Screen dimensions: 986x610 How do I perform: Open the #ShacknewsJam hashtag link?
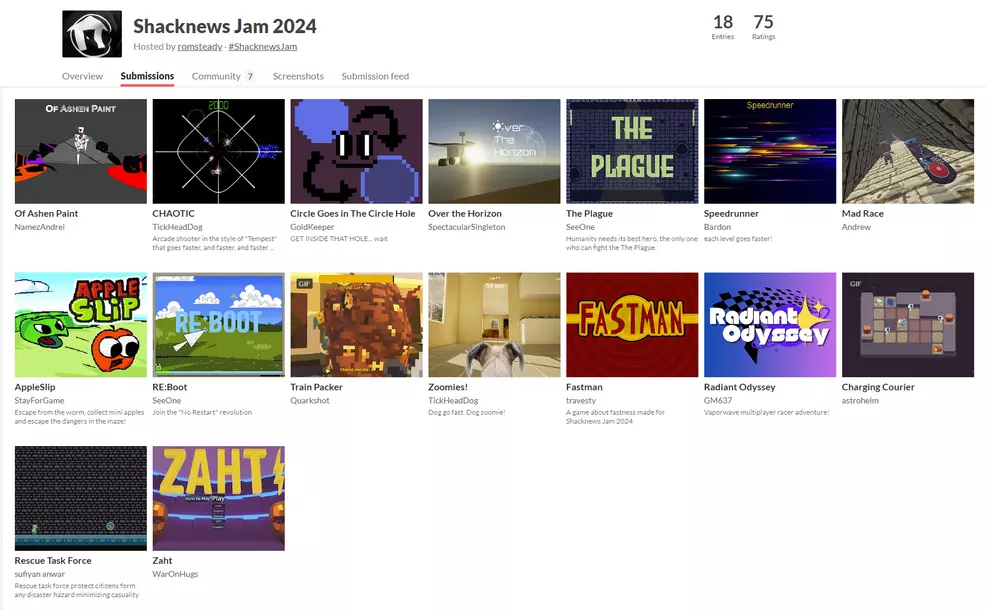click(262, 46)
